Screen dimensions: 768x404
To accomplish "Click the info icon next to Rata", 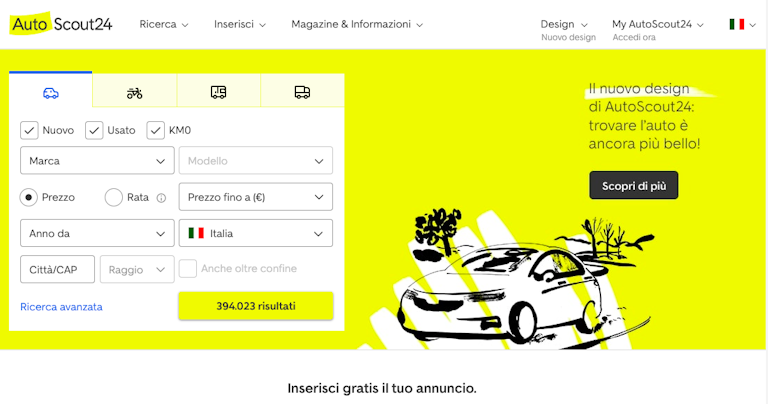I will [161, 198].
